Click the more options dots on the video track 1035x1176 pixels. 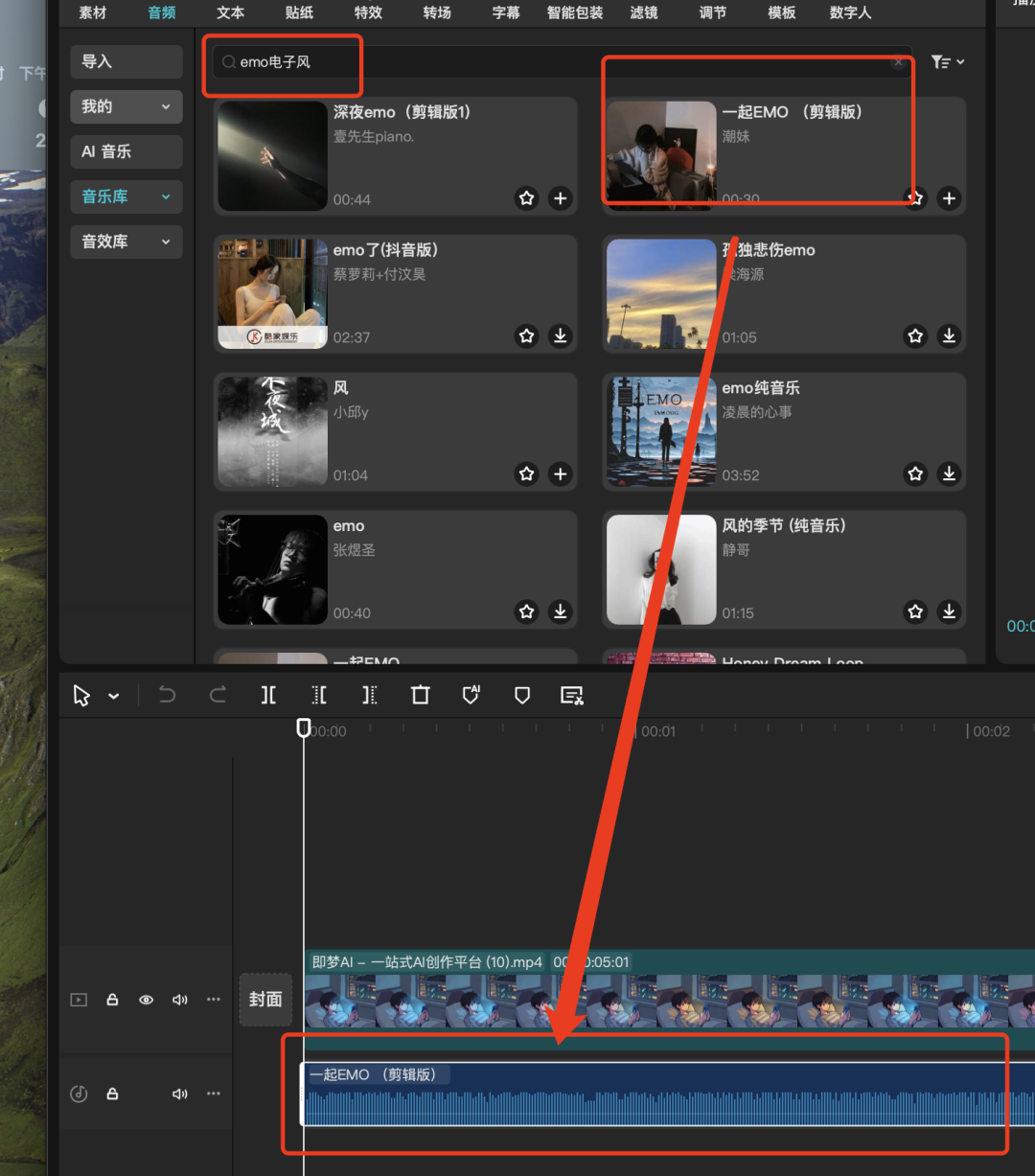[x=213, y=1000]
